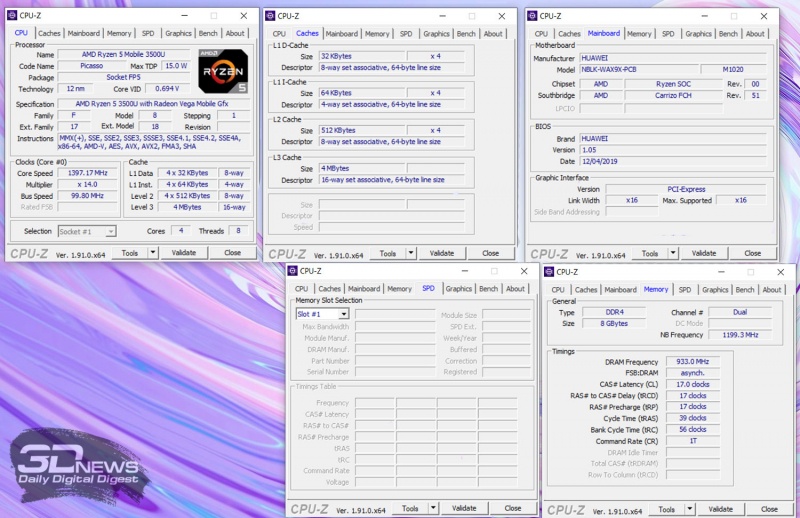Switch to Caches tab in the CPU window

(49, 33)
